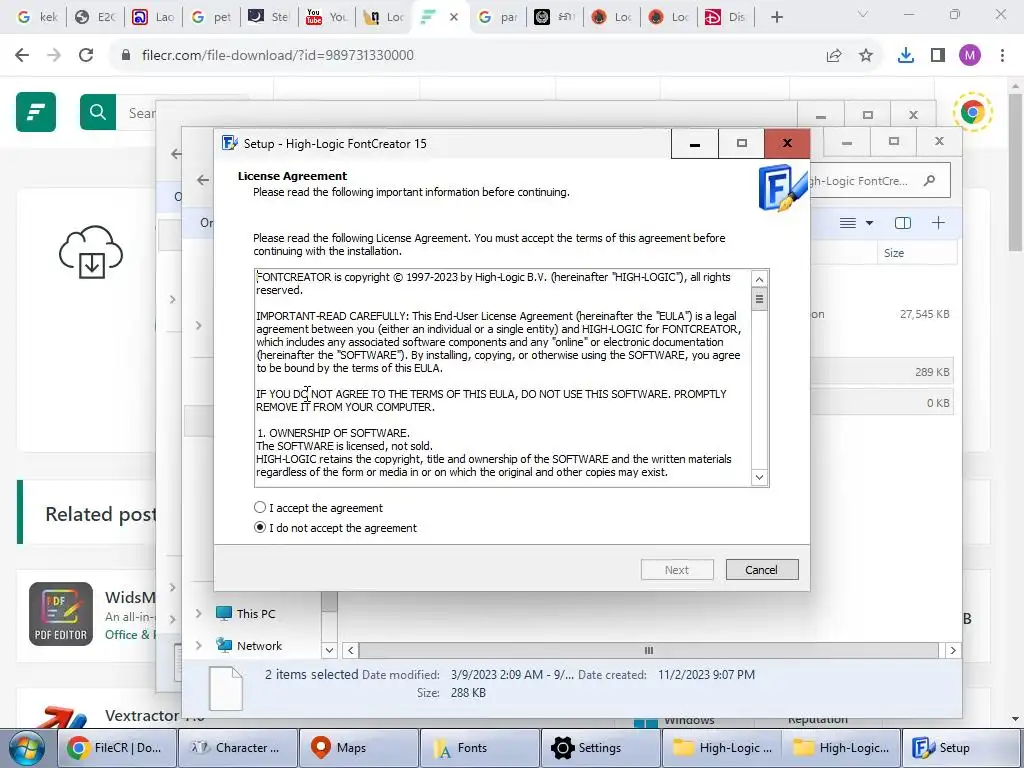Viewport: 1024px width, 768px height.
Task: Click Explorer horizontal scrollbar right arrow
Action: pos(953,650)
